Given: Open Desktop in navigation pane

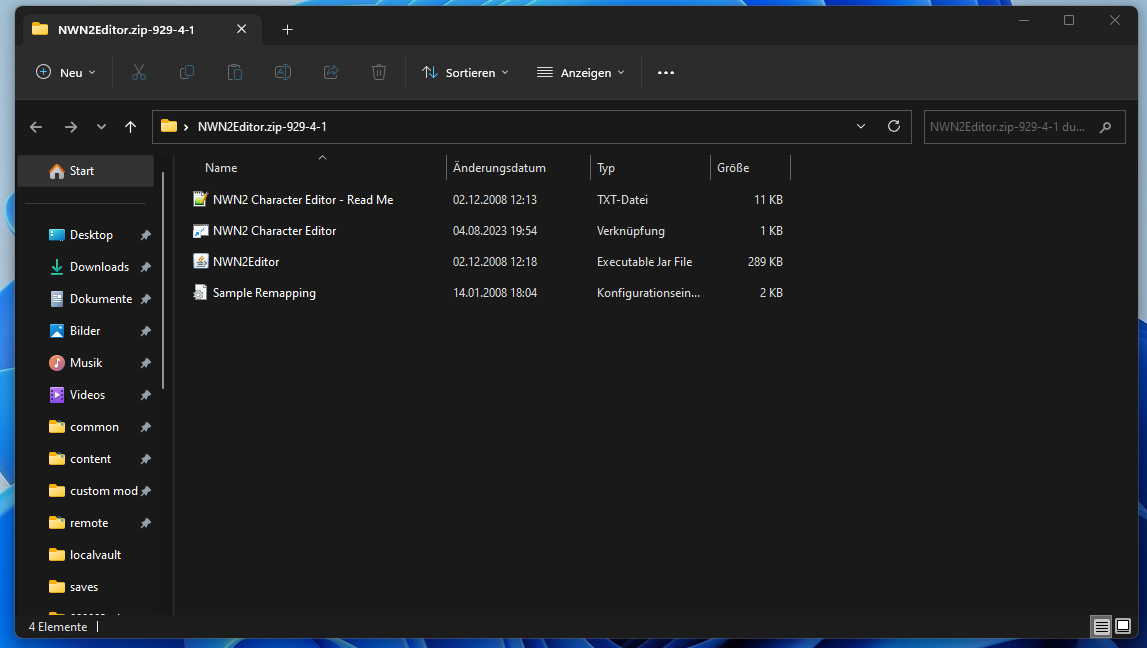Looking at the screenshot, I should pos(91,235).
